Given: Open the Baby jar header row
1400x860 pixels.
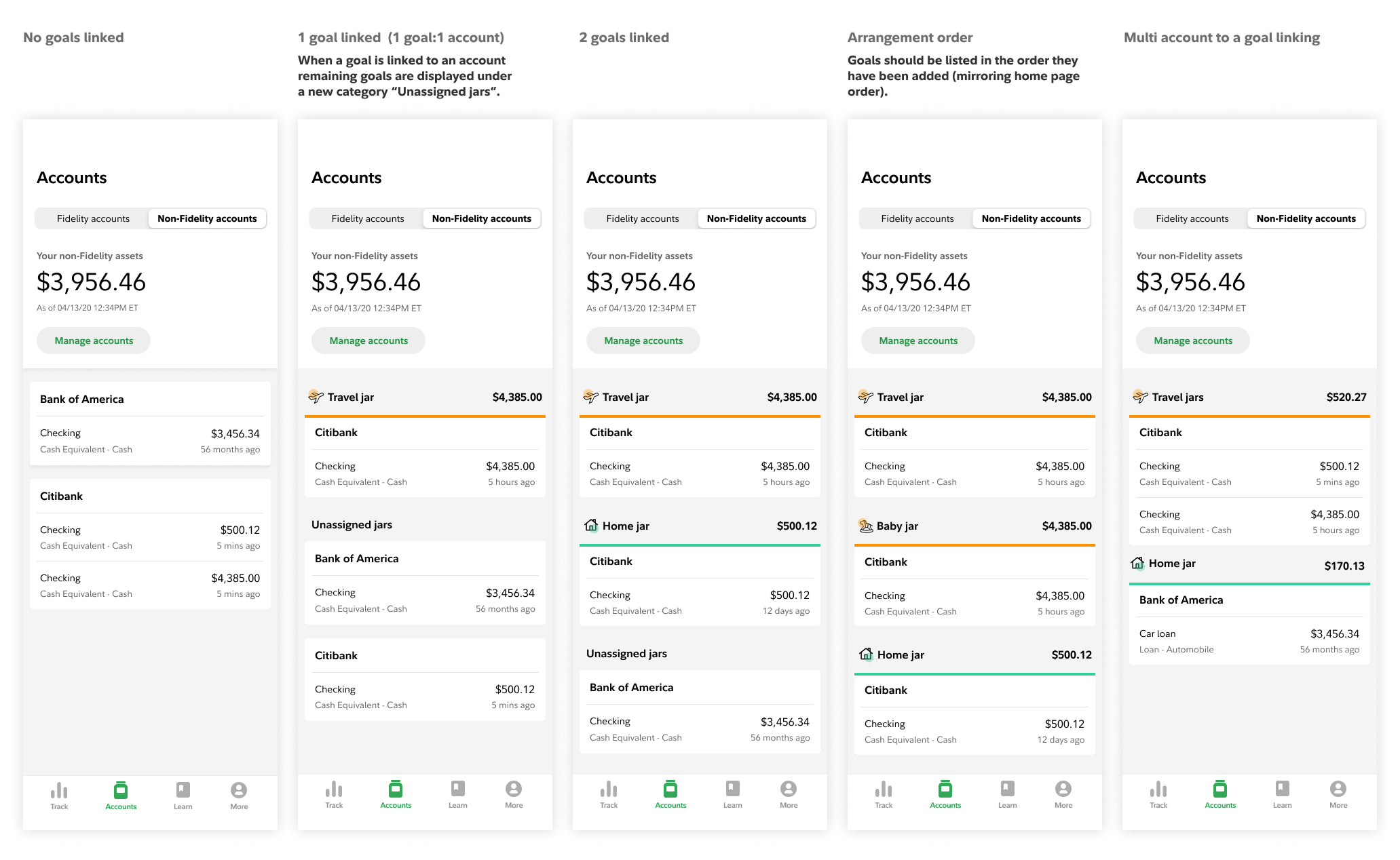Looking at the screenshot, I should (x=974, y=526).
